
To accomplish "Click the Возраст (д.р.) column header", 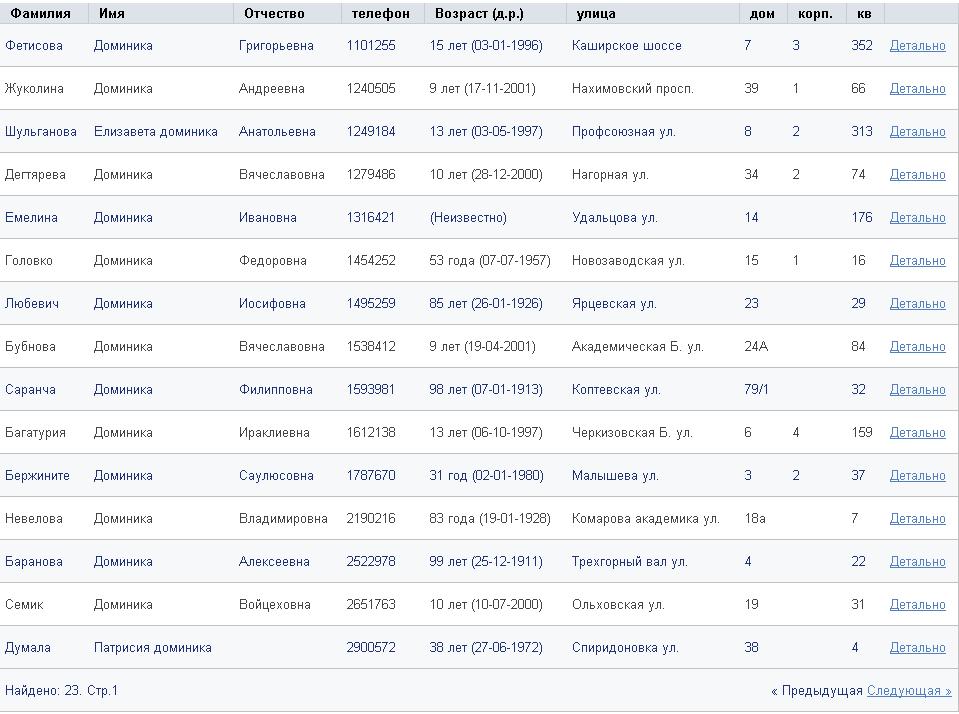I will click(x=479, y=14).
